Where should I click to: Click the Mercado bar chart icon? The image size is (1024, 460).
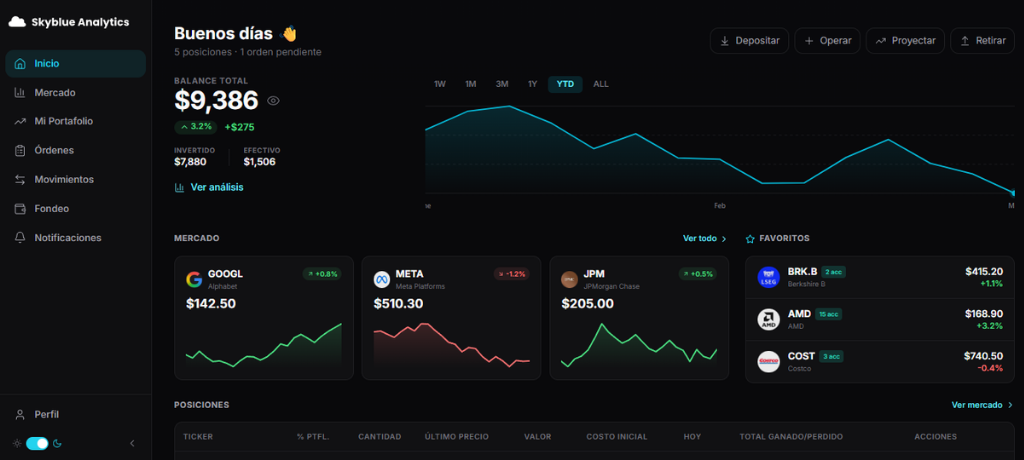(20, 93)
